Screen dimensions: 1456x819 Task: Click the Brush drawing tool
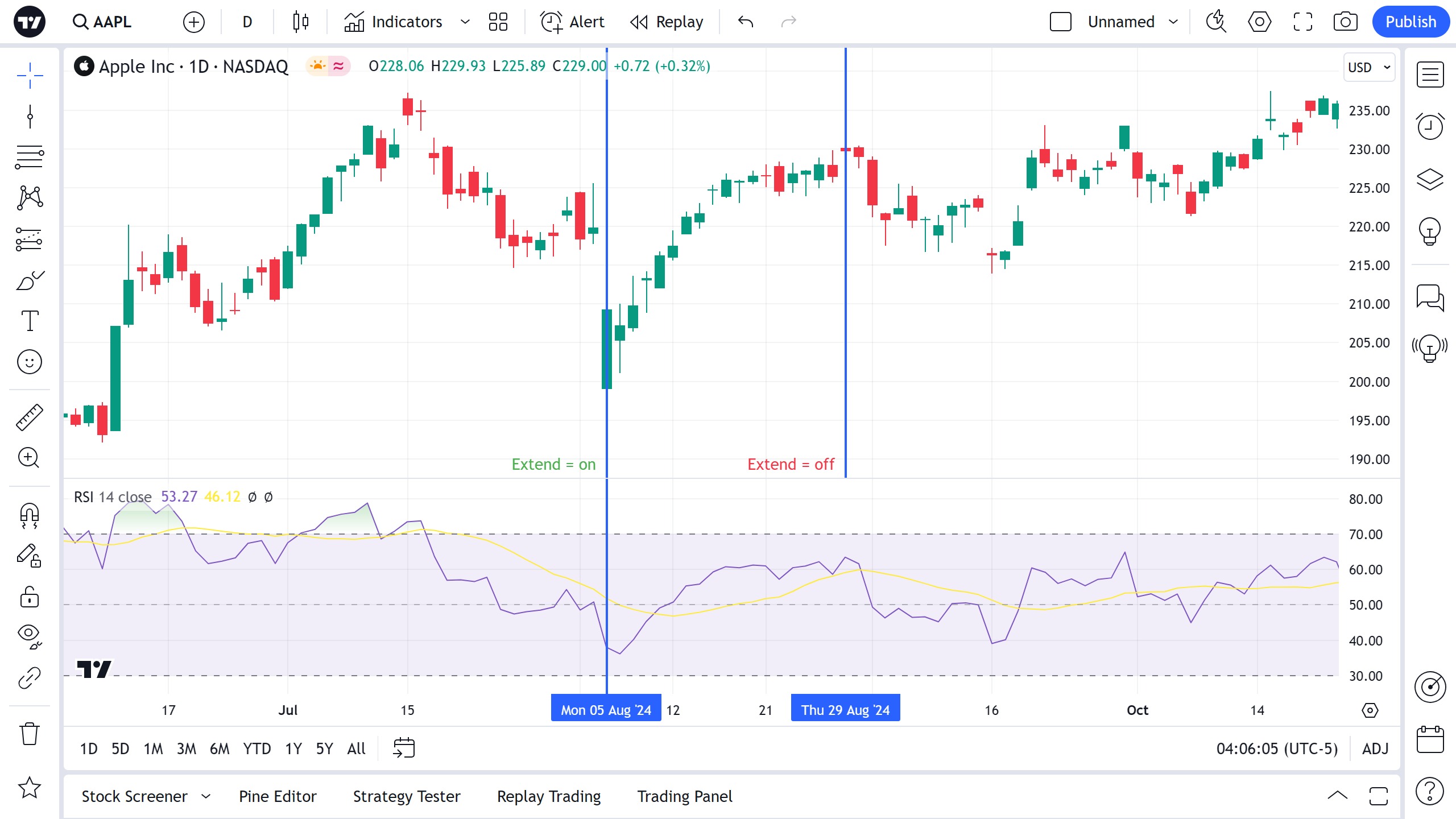click(29, 280)
